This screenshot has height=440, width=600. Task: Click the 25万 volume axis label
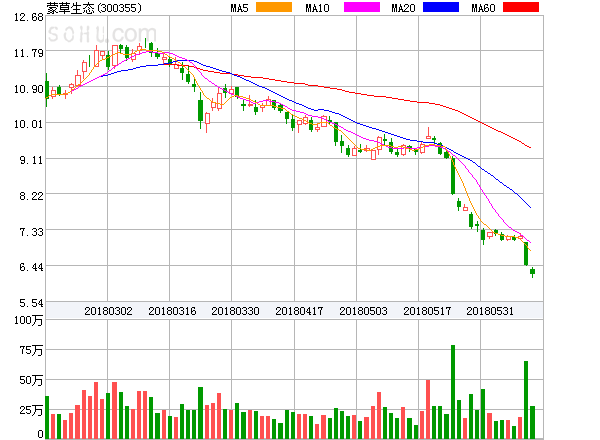coord(31,411)
